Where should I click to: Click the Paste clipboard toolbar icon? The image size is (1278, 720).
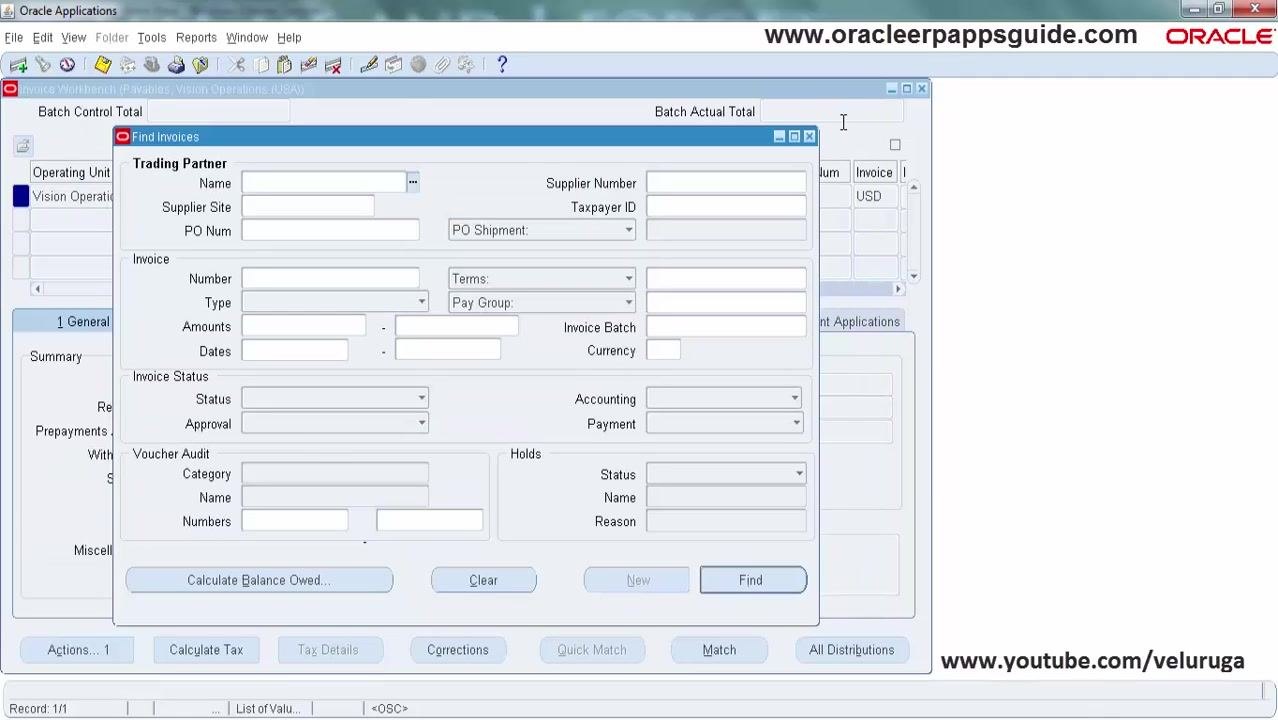[x=284, y=65]
